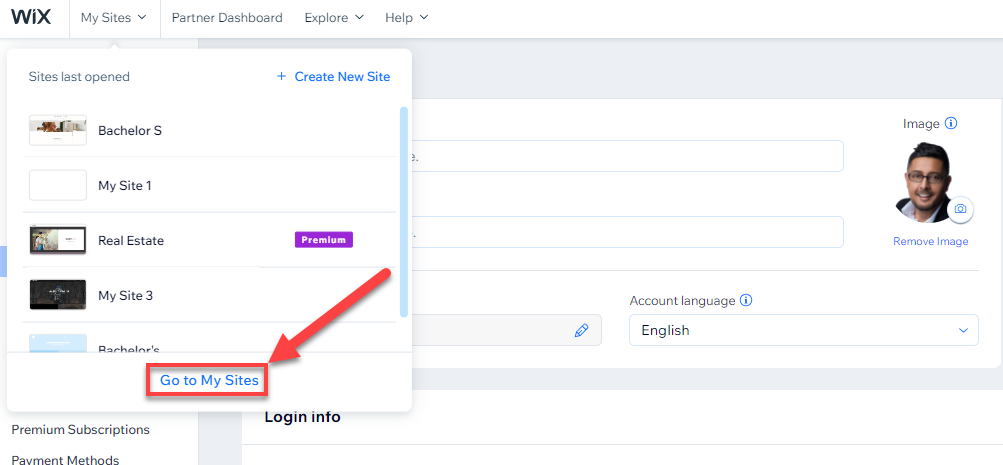The image size is (1003, 465).
Task: Click the pencil edit icon
Action: [581, 331]
